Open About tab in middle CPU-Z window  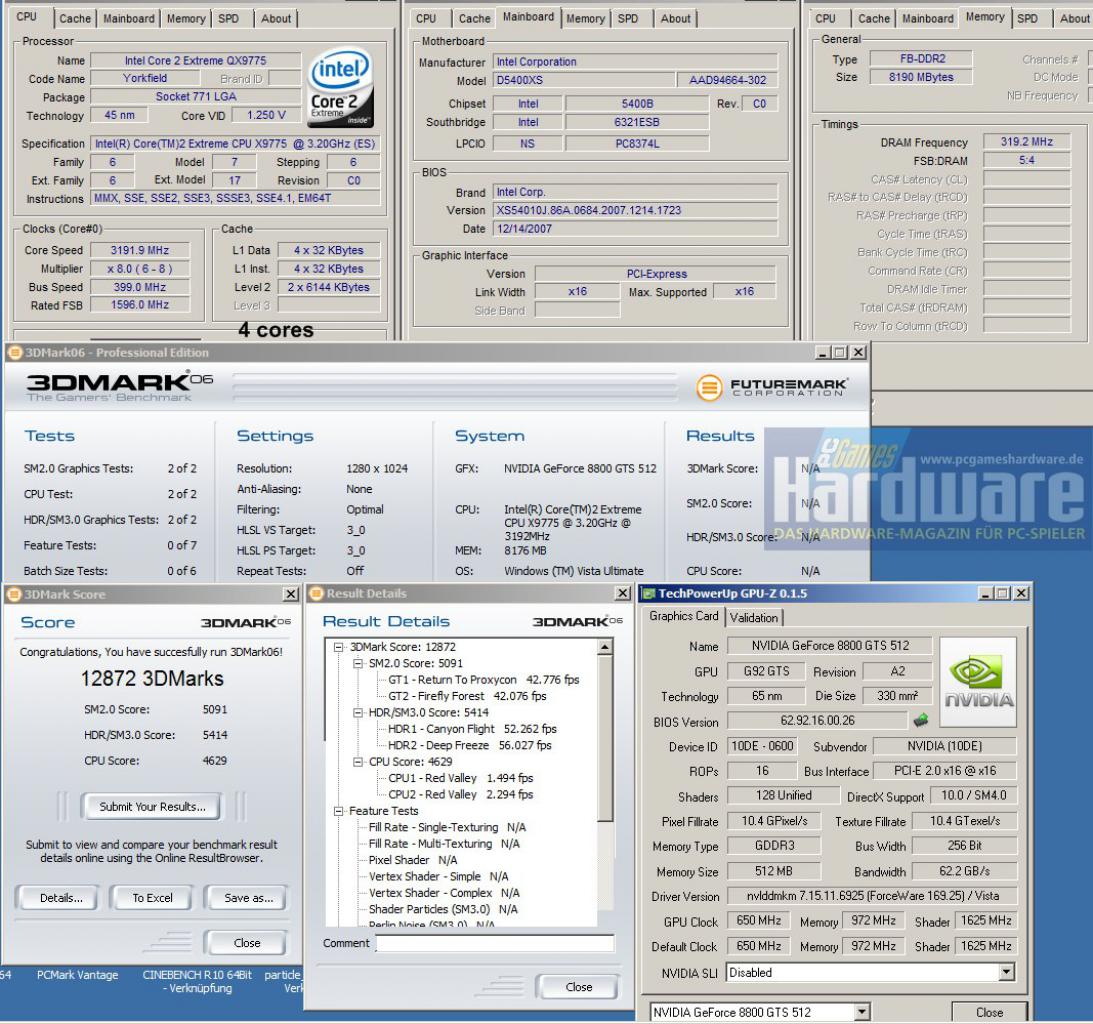click(x=675, y=19)
